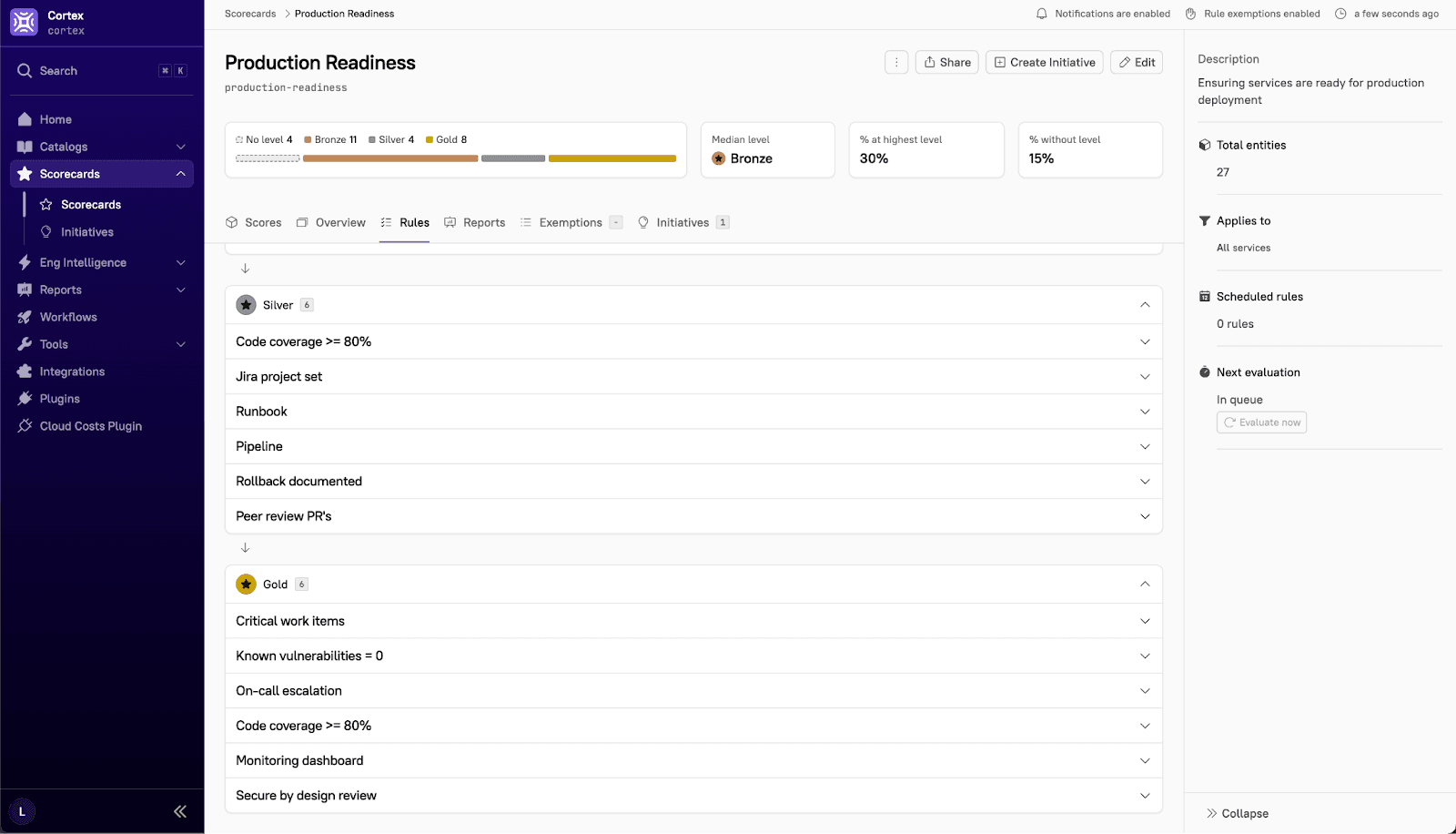Expand the Catalogs sidebar menu
This screenshot has width=1456, height=834.
pos(180,147)
